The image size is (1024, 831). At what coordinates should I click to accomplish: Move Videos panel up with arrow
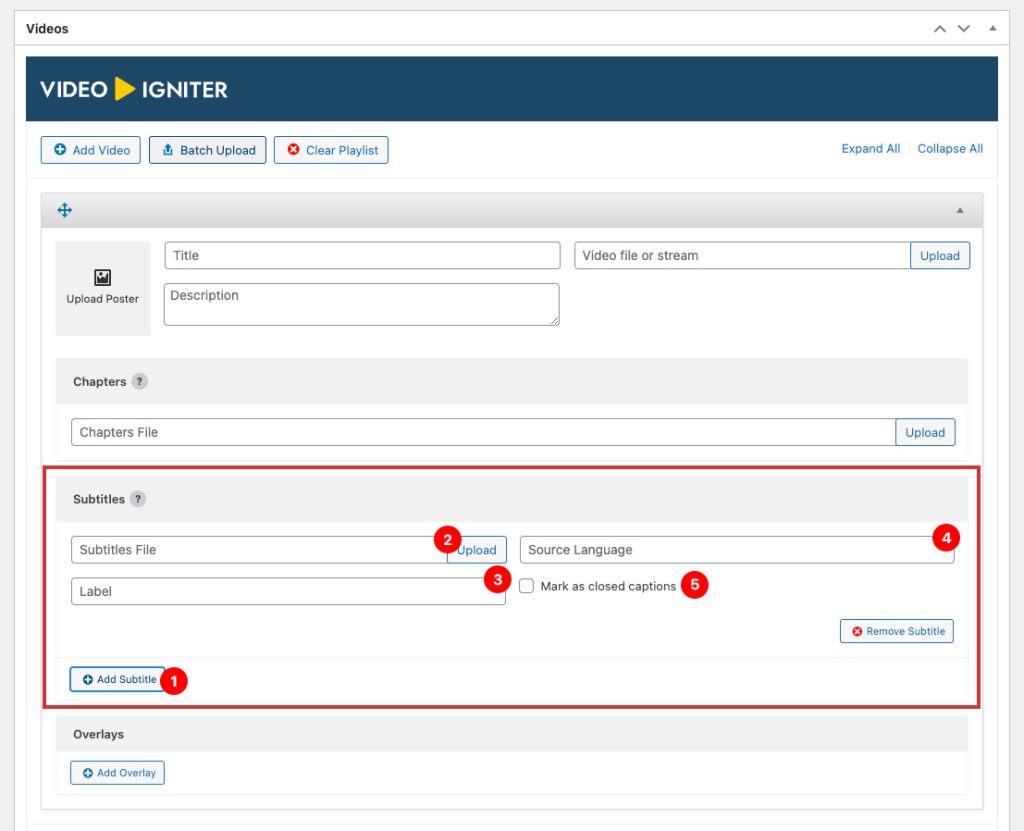click(x=939, y=29)
